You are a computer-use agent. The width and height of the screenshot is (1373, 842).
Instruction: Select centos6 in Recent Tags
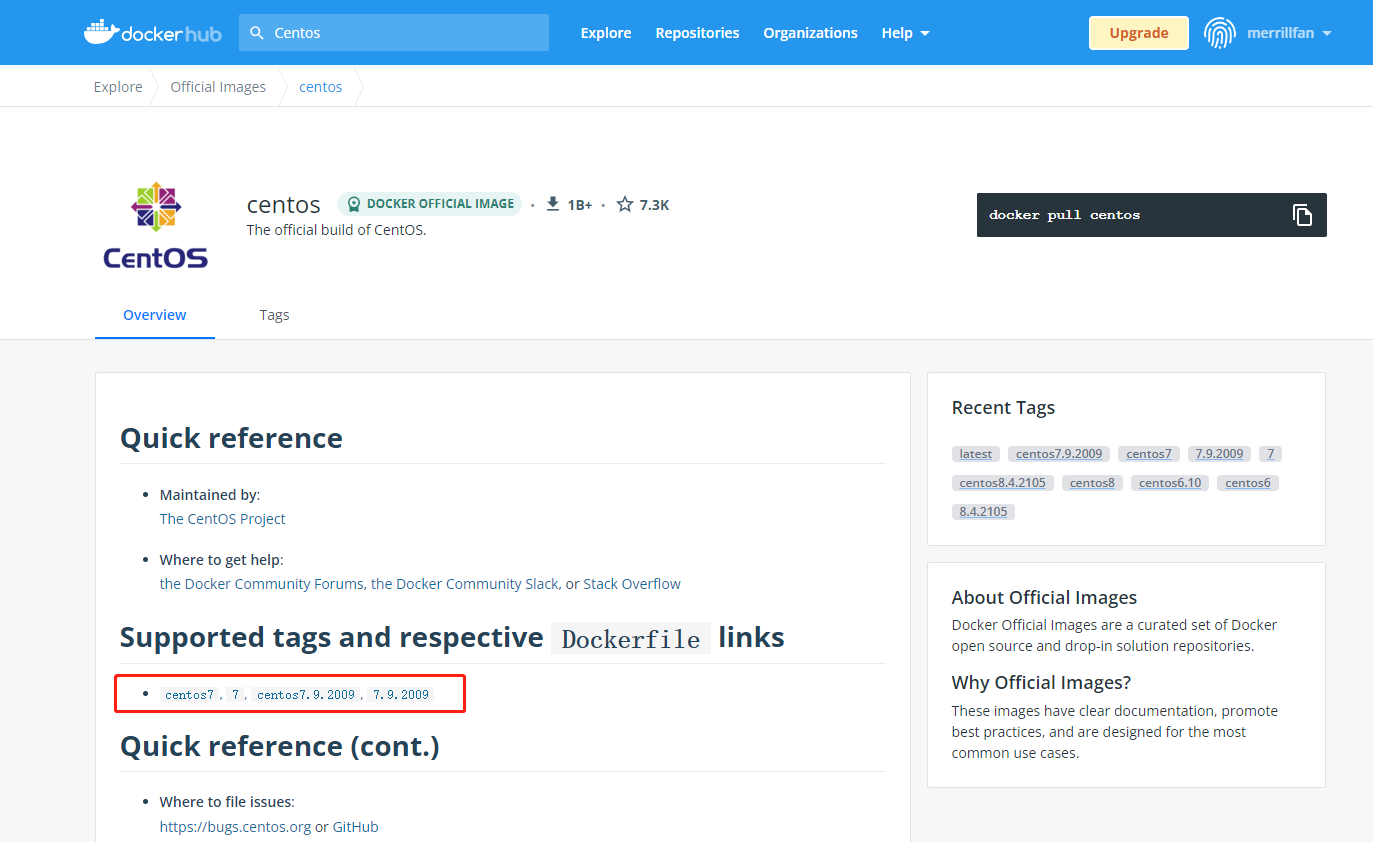1248,483
